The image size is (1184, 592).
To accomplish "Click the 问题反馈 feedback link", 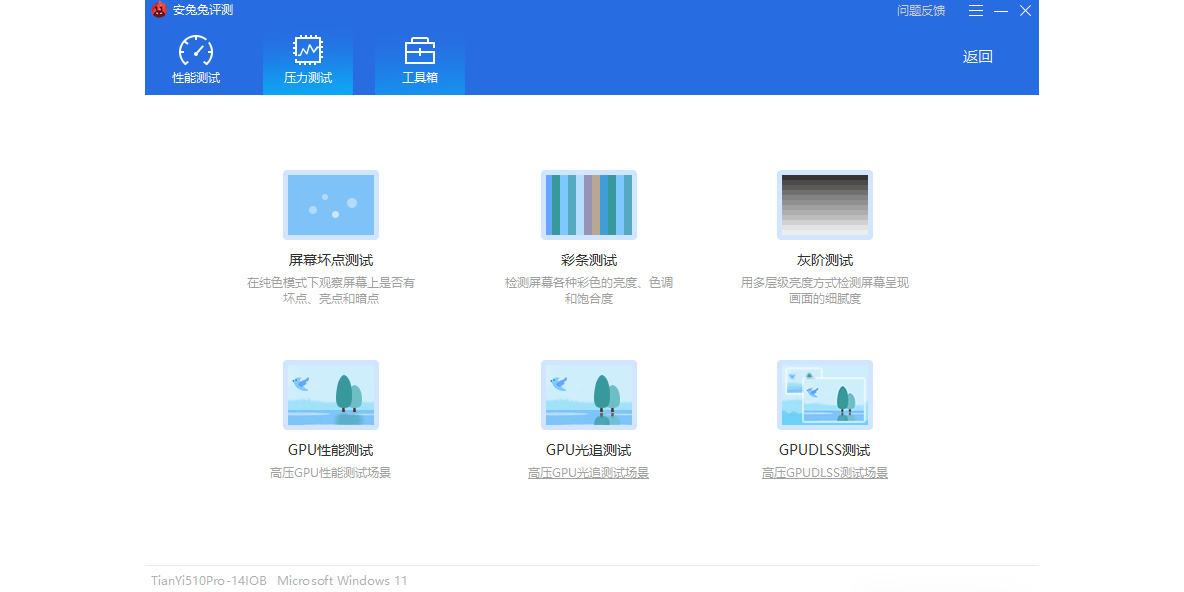I will [x=920, y=10].
